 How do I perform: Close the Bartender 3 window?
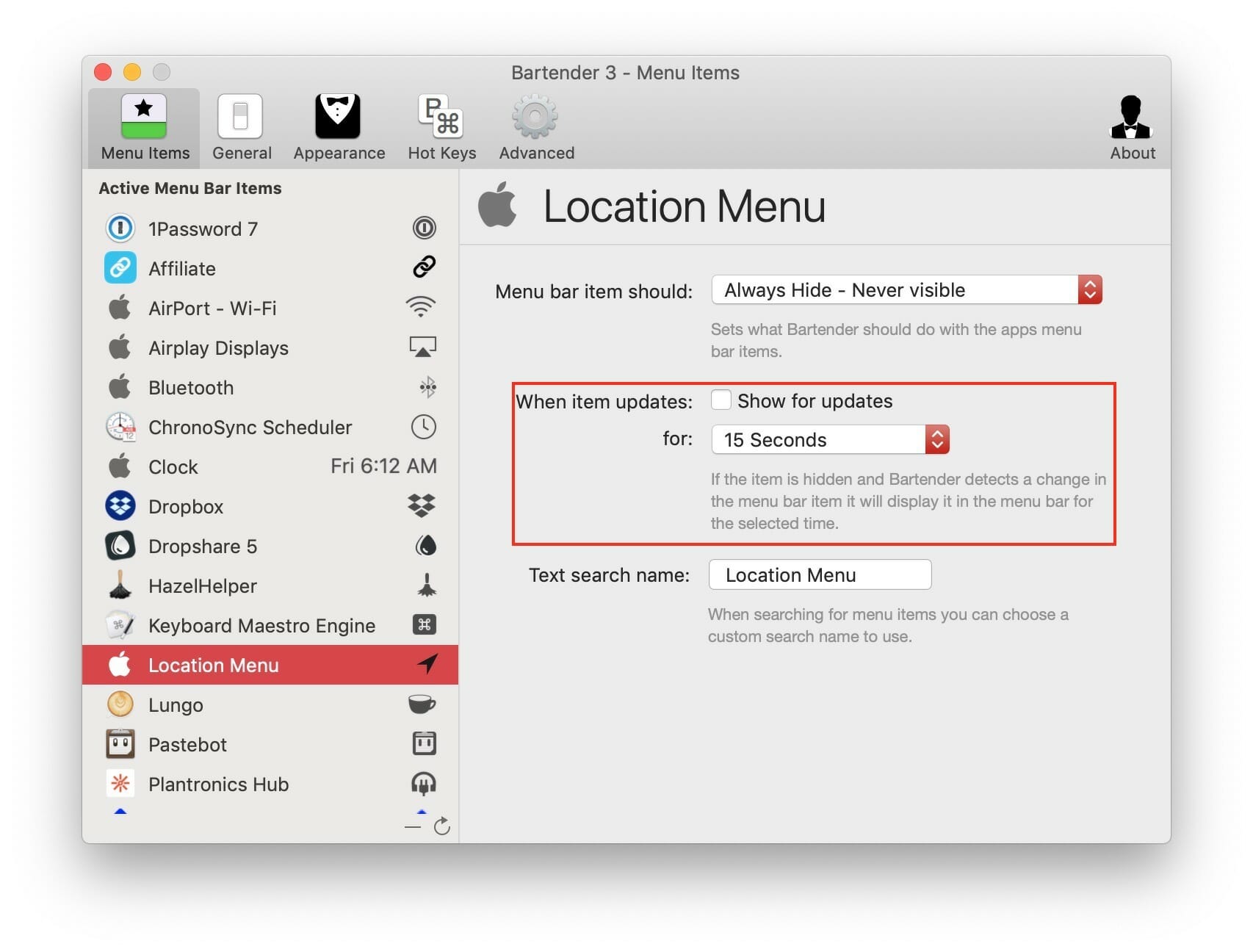(103, 72)
